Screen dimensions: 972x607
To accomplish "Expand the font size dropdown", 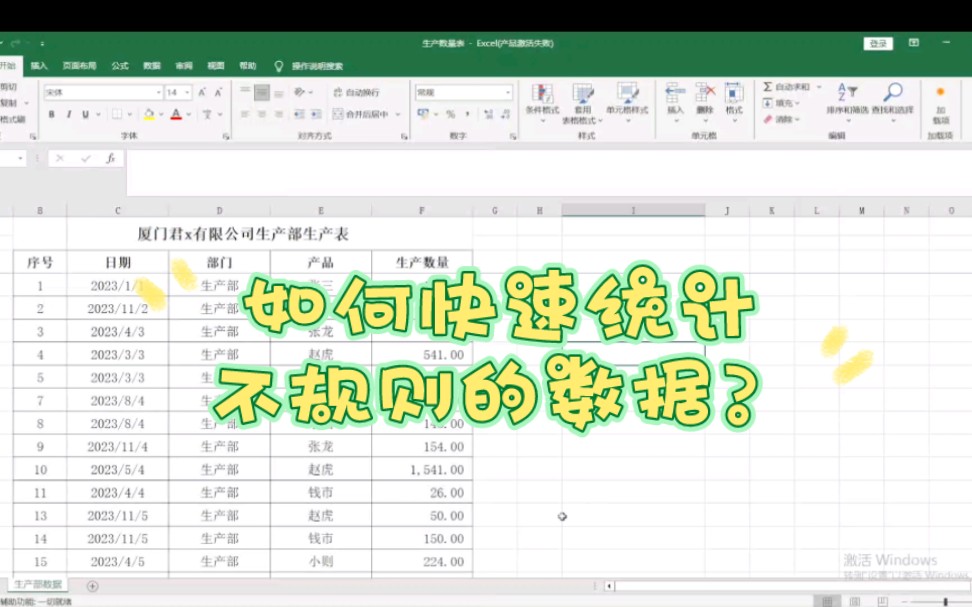I will click(x=186, y=92).
